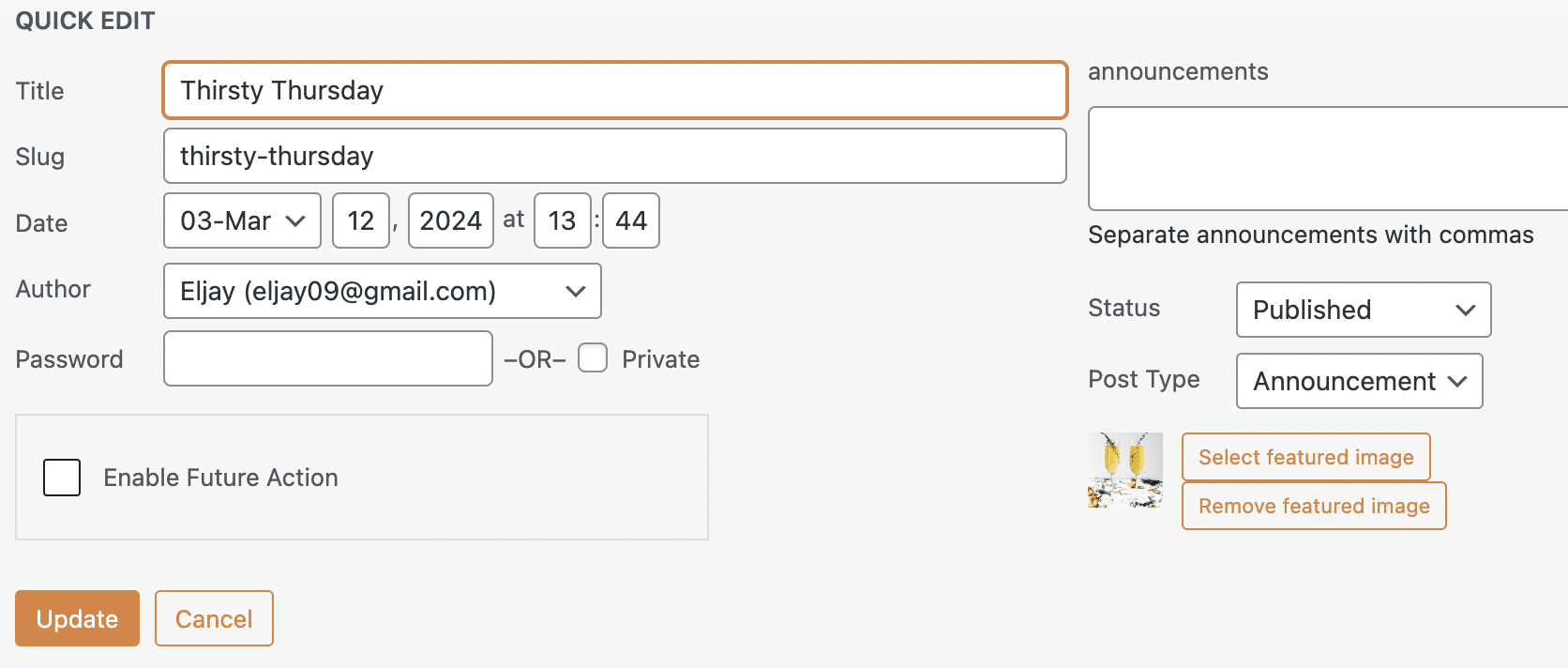
Task: Click the minute field showing 44
Action: coord(631,220)
